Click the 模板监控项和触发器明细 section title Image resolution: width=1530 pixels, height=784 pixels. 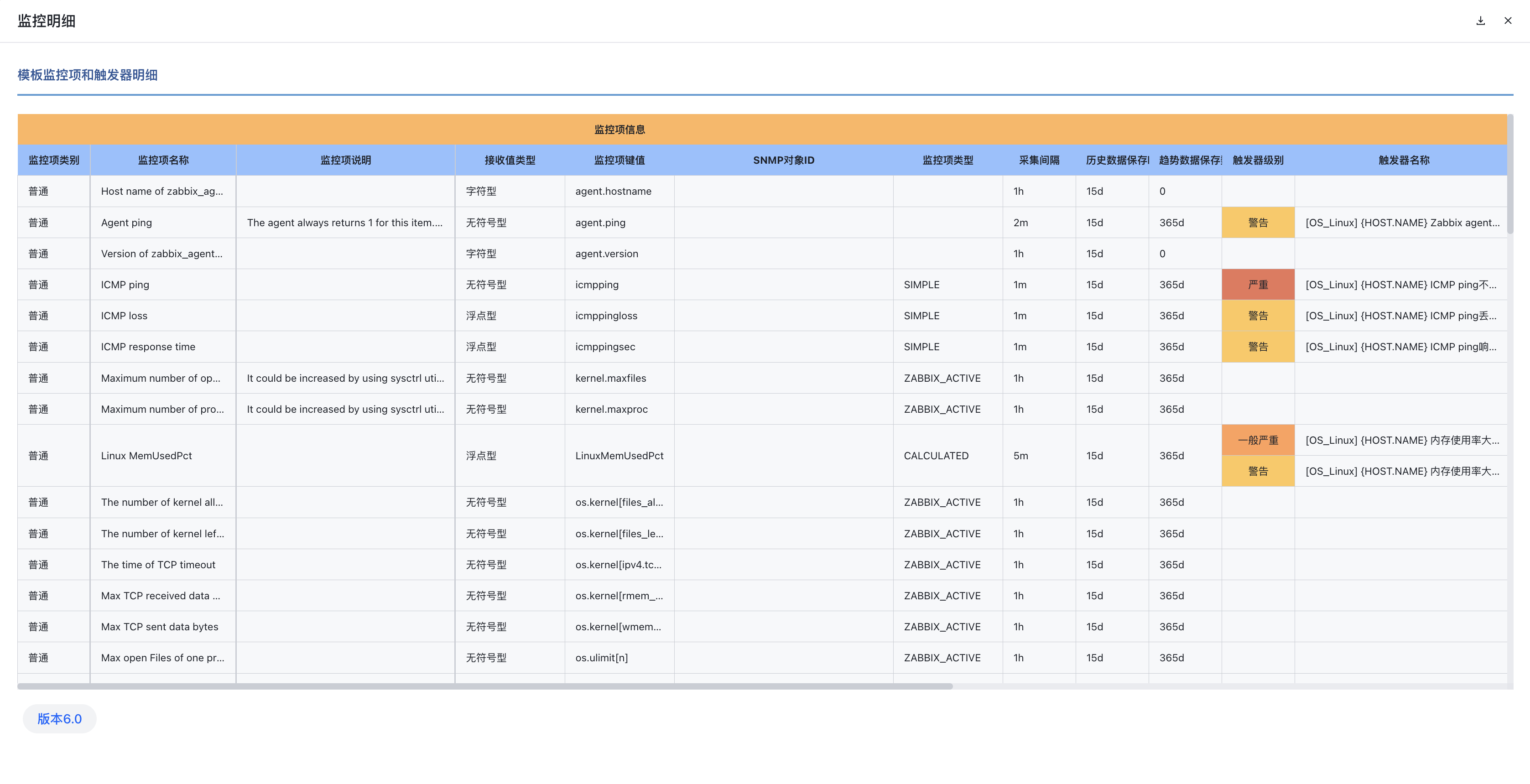pos(87,75)
